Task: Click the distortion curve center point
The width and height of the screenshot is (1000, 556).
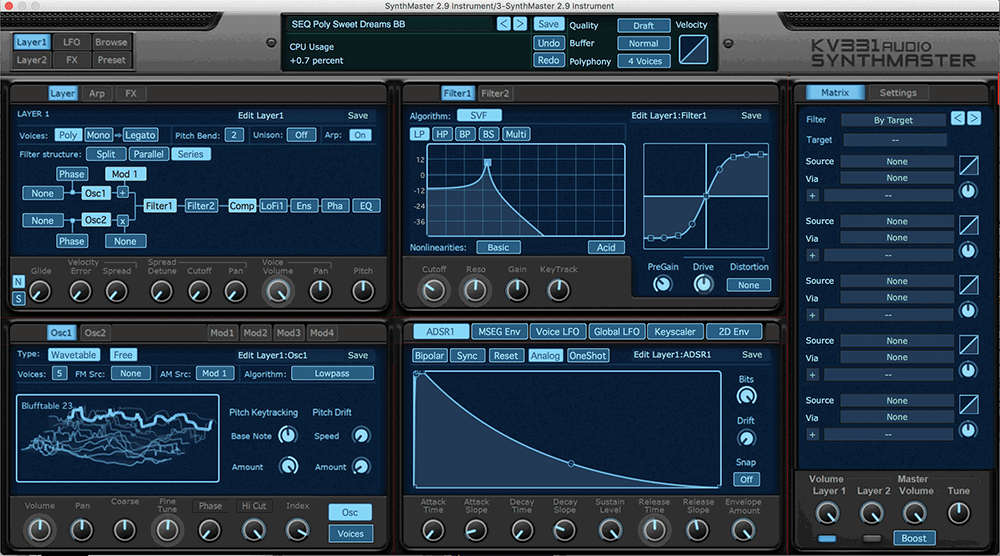Action: tap(706, 196)
